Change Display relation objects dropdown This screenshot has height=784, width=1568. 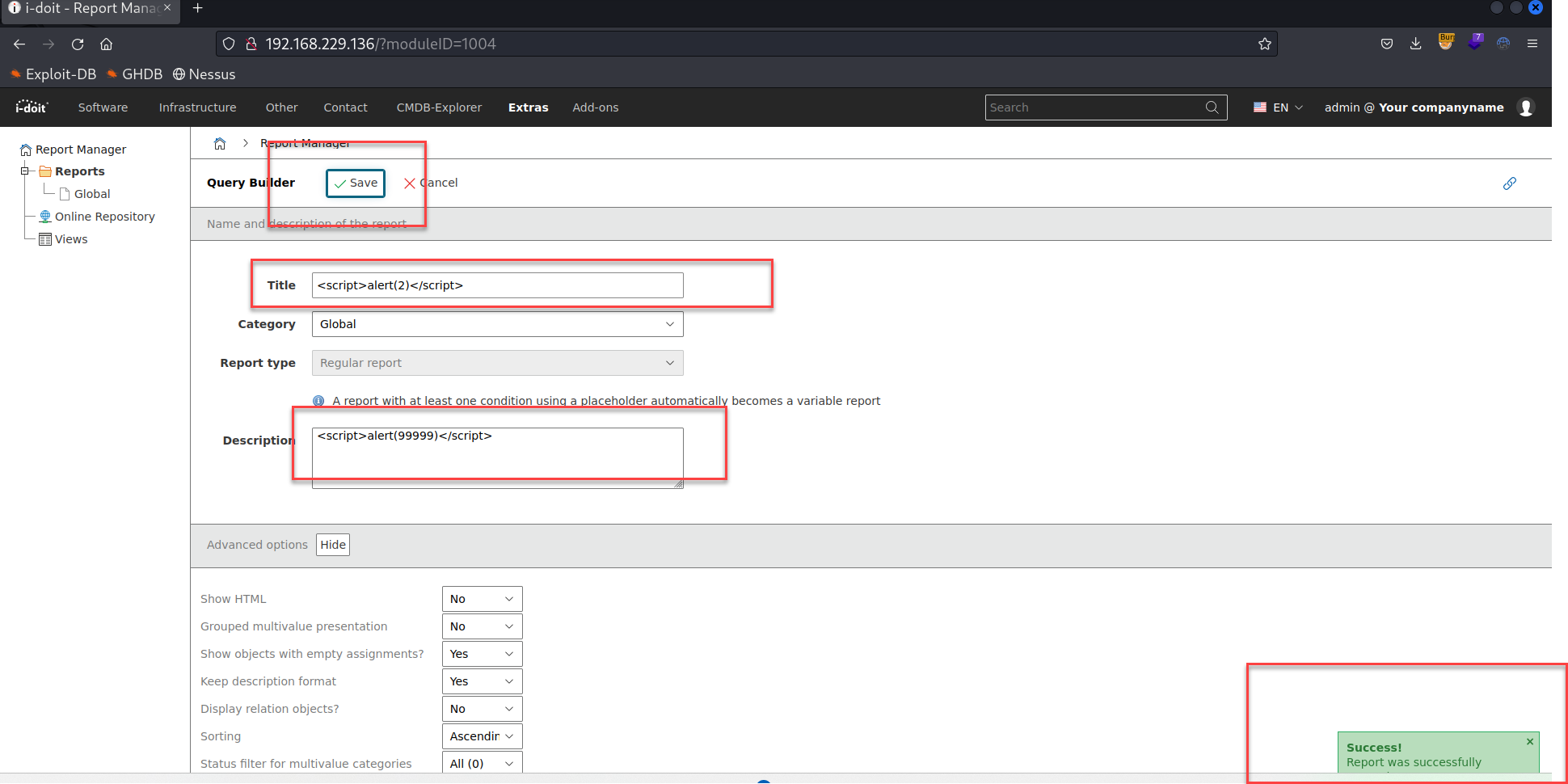click(x=483, y=709)
